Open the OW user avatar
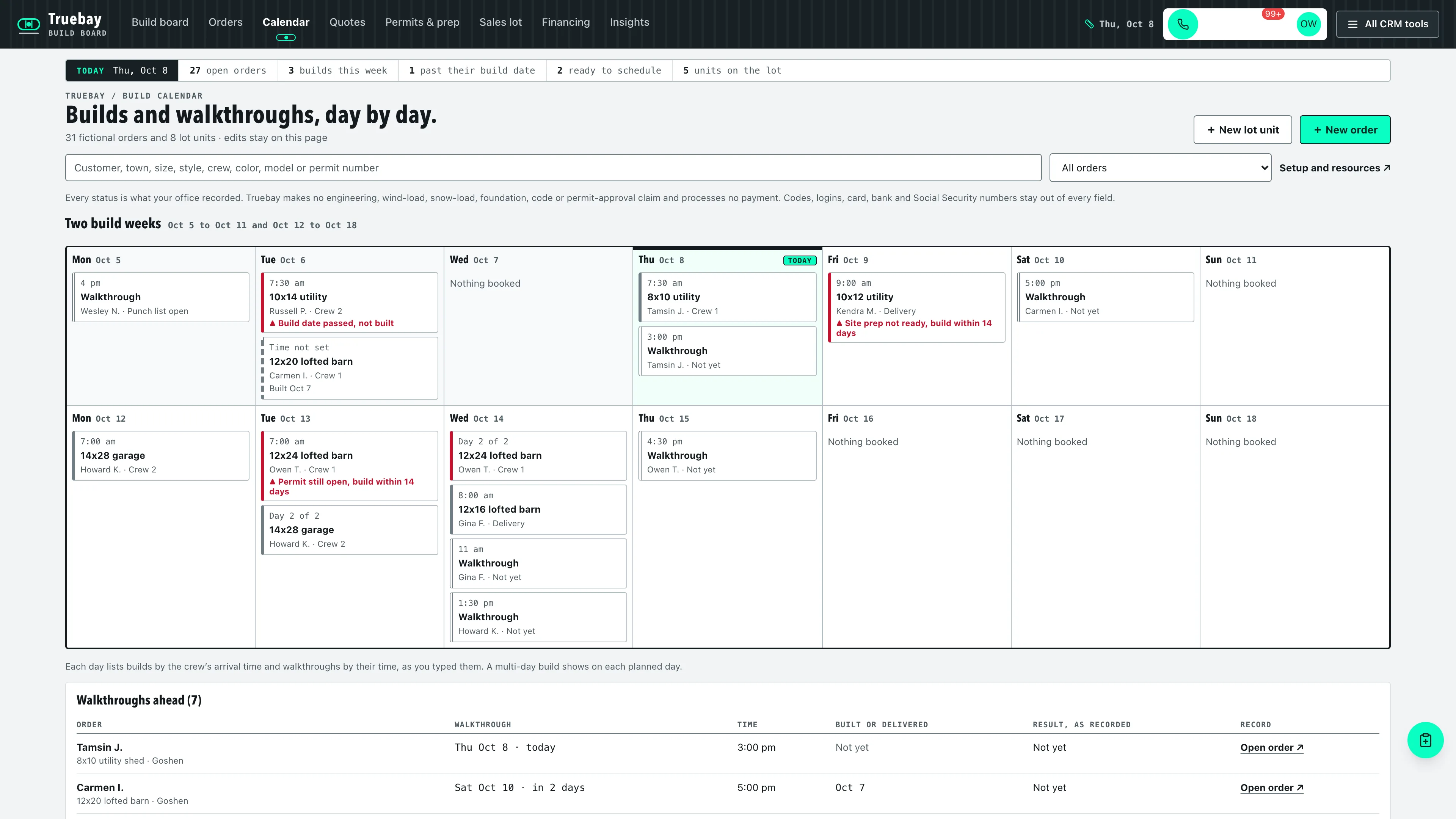This screenshot has width=1456, height=819. (x=1308, y=24)
